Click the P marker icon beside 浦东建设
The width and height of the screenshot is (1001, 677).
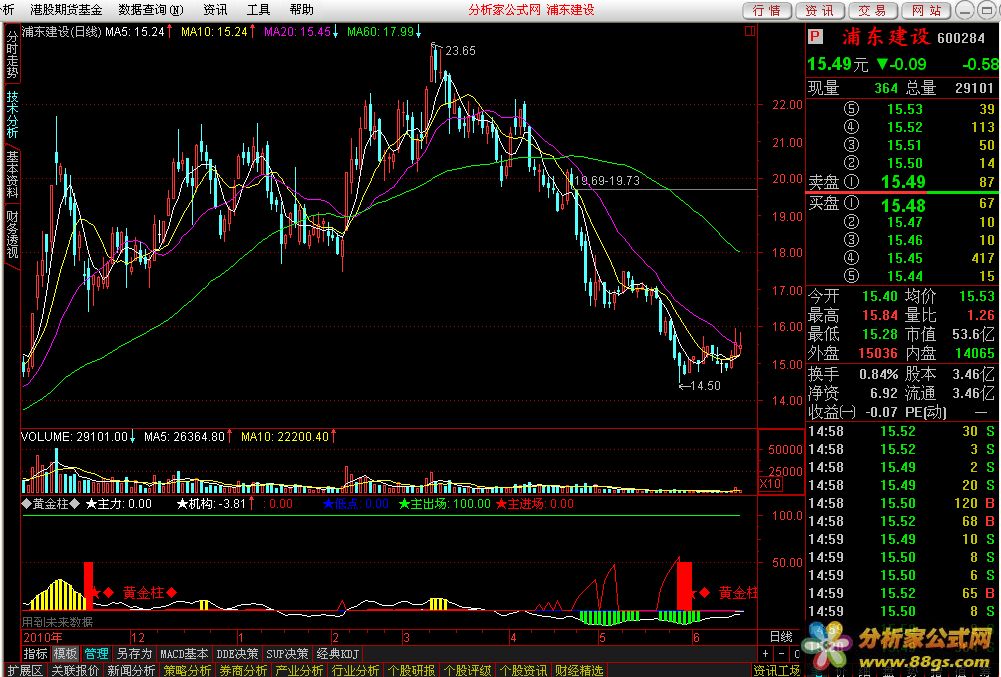click(x=815, y=36)
